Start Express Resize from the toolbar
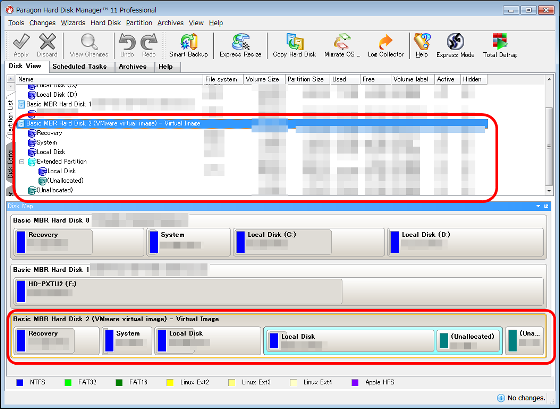 click(x=240, y=45)
